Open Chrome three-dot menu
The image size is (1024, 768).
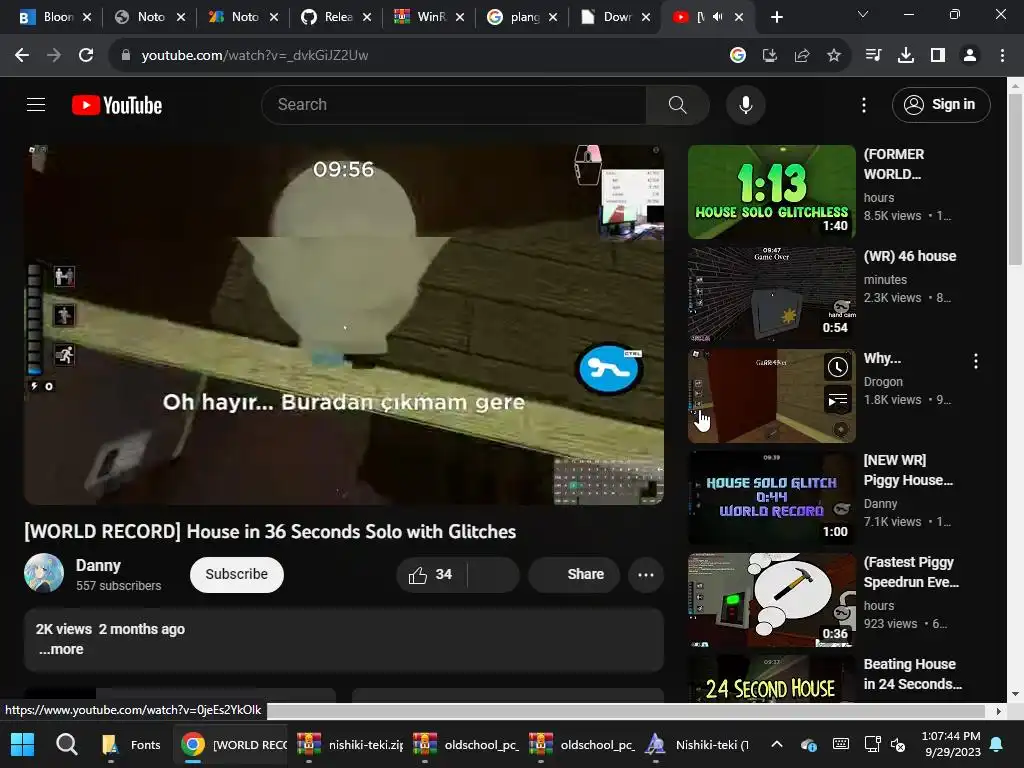click(1002, 56)
